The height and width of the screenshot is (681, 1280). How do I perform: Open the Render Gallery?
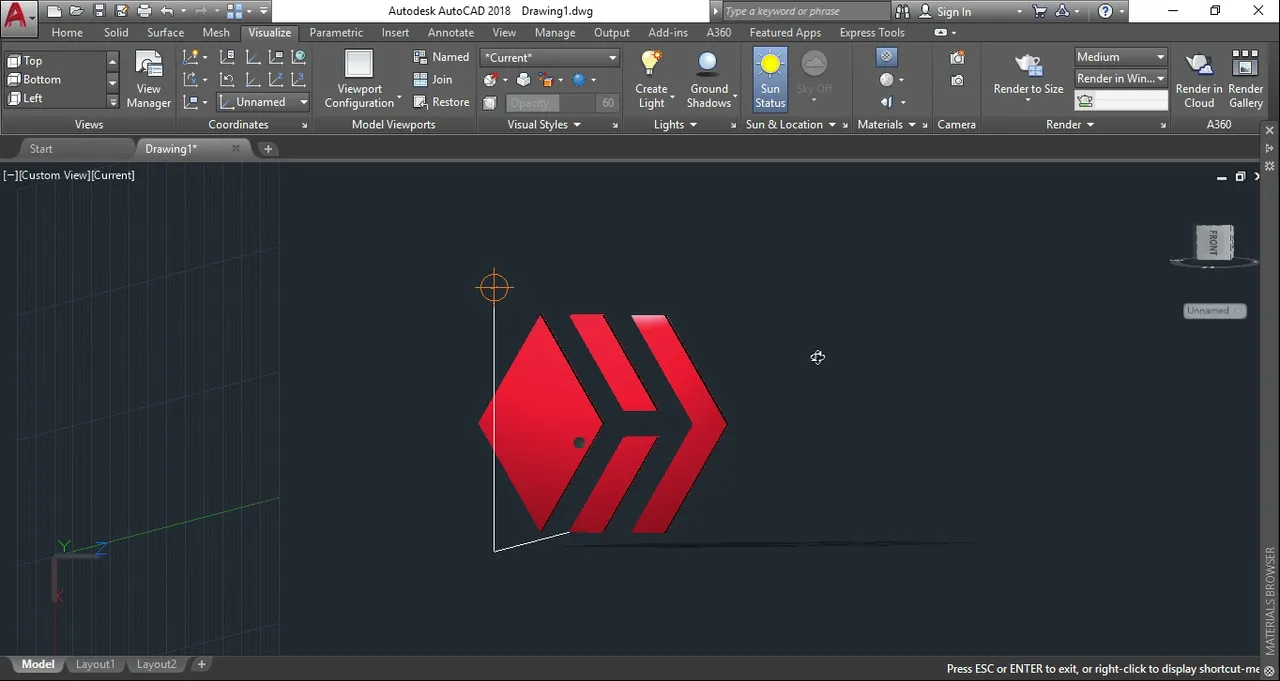coord(1245,79)
